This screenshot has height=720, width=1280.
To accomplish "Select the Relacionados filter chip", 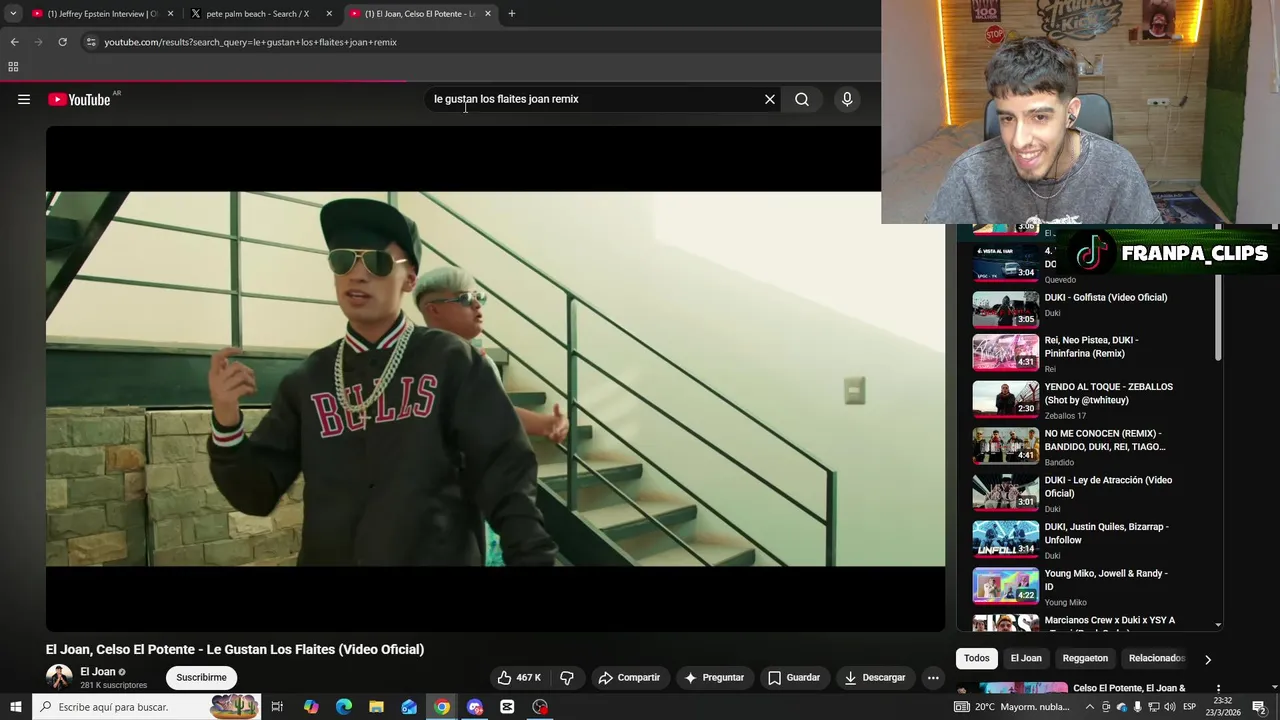I will (x=1156, y=658).
